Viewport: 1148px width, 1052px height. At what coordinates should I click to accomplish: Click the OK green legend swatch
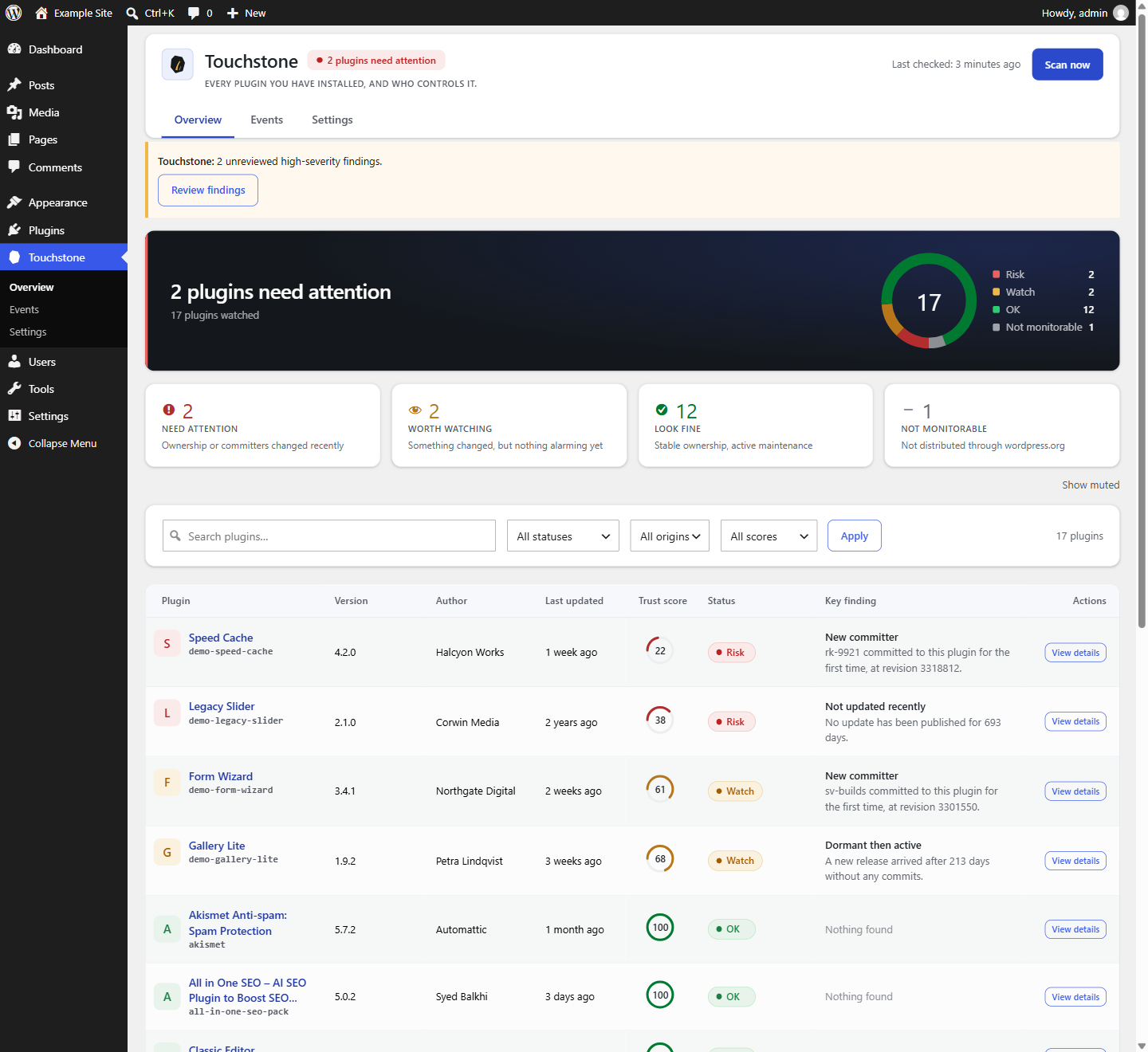point(997,309)
